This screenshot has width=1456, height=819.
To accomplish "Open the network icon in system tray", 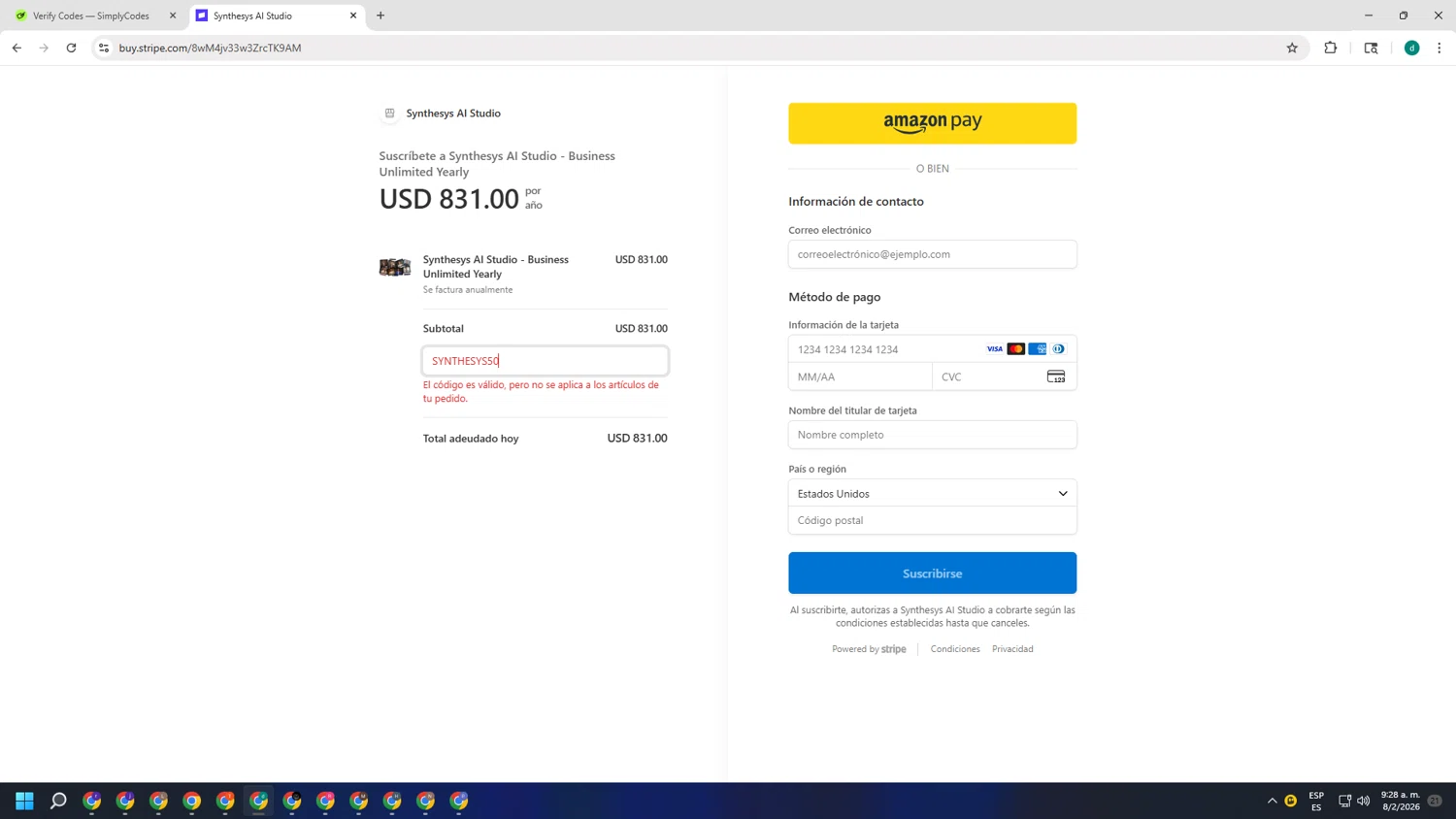I will click(1344, 801).
